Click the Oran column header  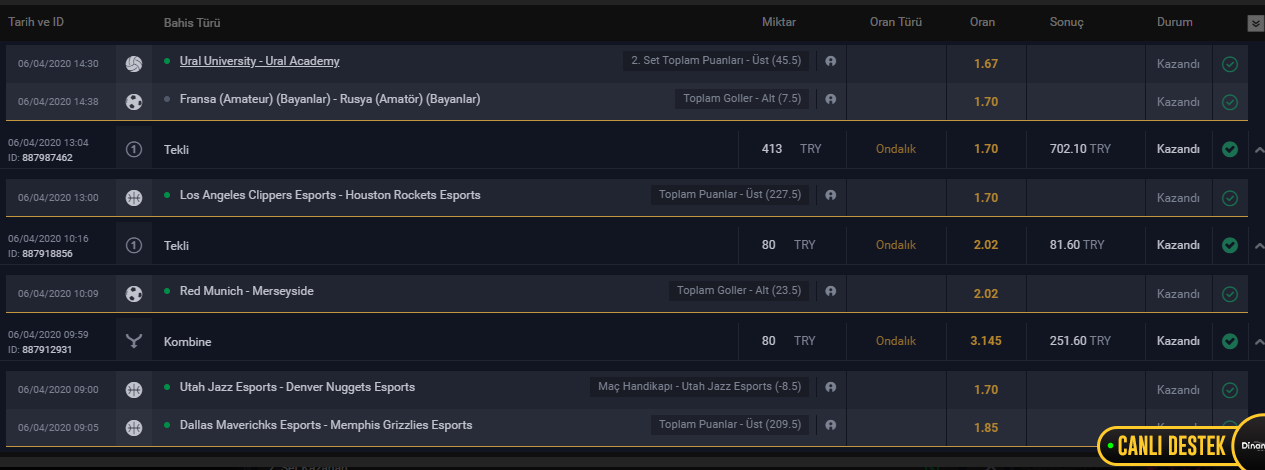coord(982,22)
